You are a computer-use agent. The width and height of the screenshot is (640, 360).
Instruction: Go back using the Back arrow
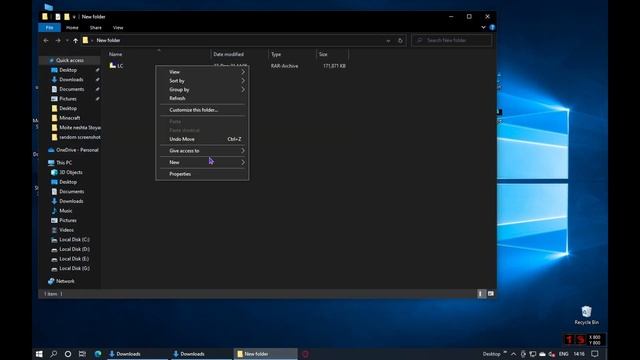click(46, 40)
